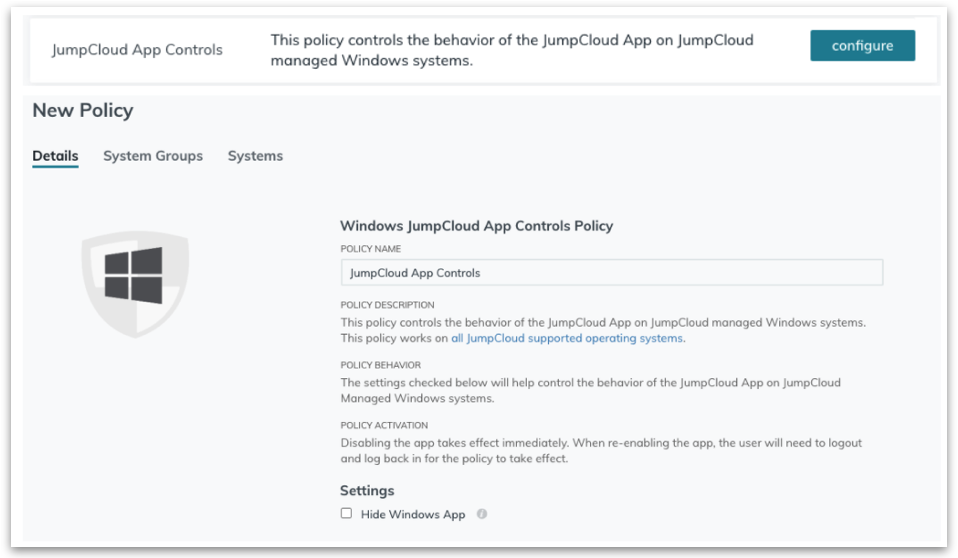This screenshot has height=558, width=958.
Task: Click Windows JumpCloud App Controls Policy heading
Action: click(476, 226)
